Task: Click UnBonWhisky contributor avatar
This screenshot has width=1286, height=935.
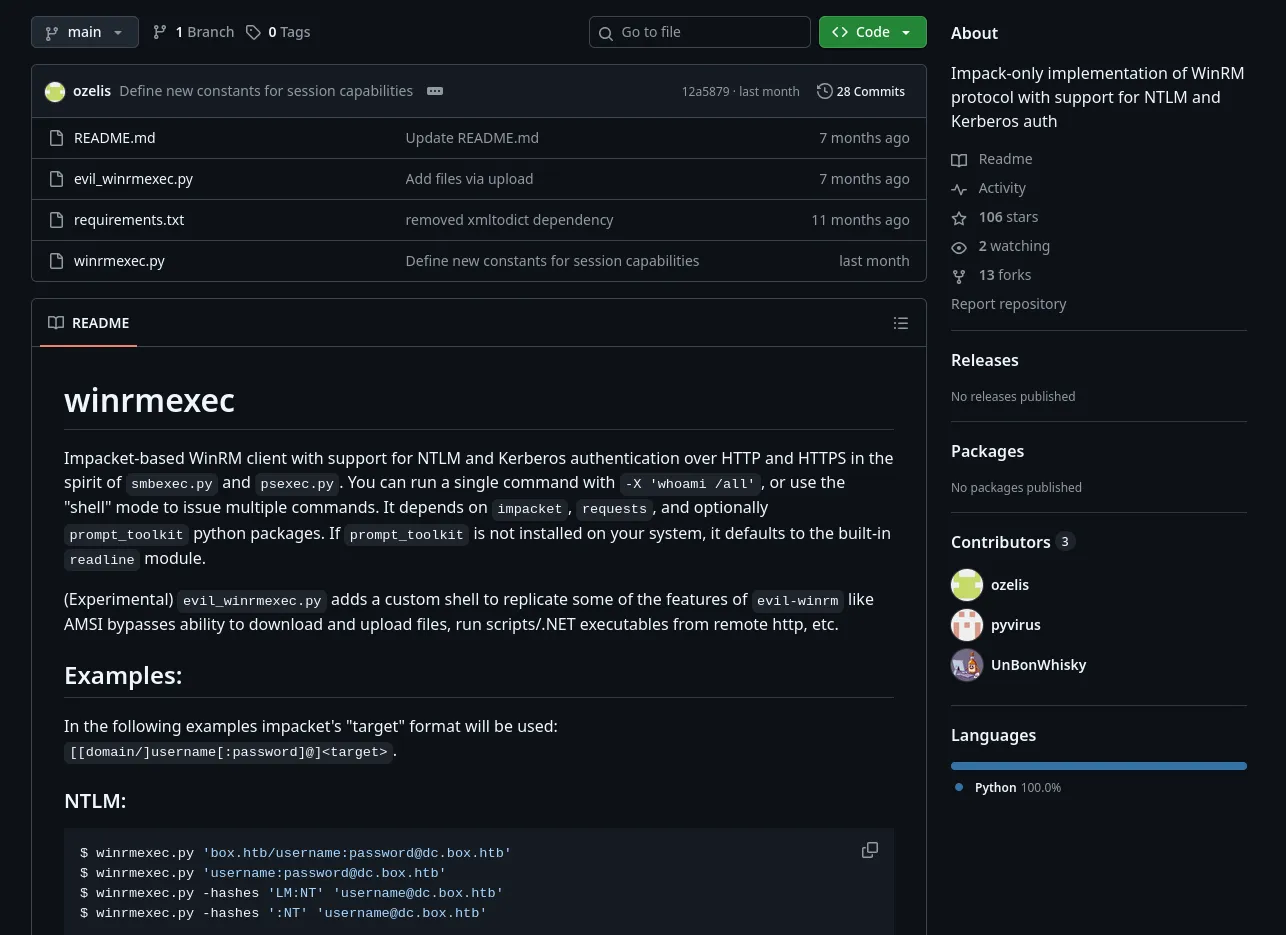Action: click(967, 665)
